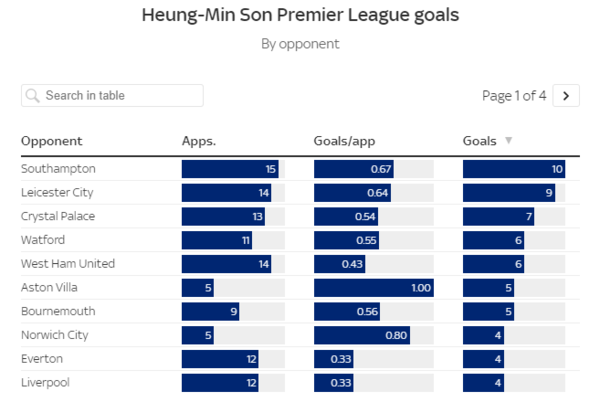Image resolution: width=600 pixels, height=402 pixels.
Task: Select the Crystal Palace row label
Action: click(59, 216)
